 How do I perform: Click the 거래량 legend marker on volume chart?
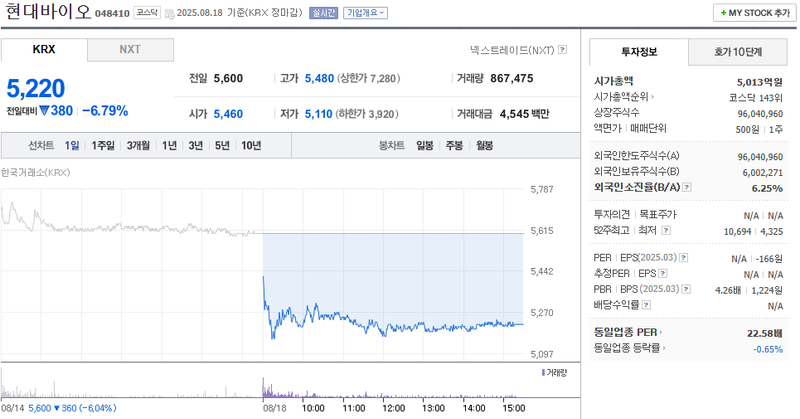point(543,373)
